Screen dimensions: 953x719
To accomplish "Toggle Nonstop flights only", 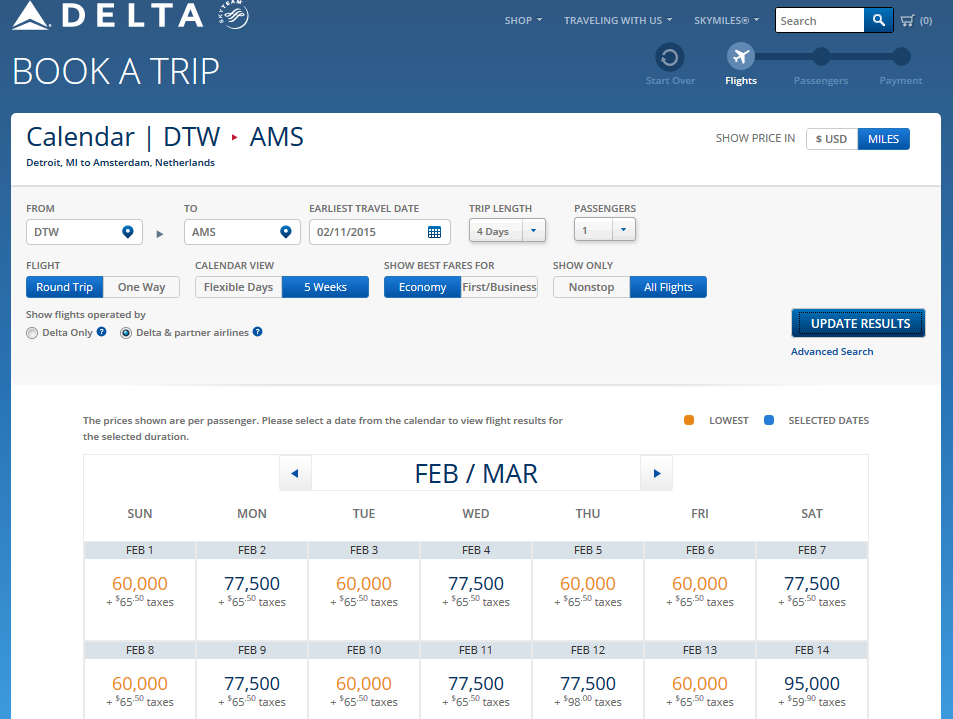I will point(590,286).
